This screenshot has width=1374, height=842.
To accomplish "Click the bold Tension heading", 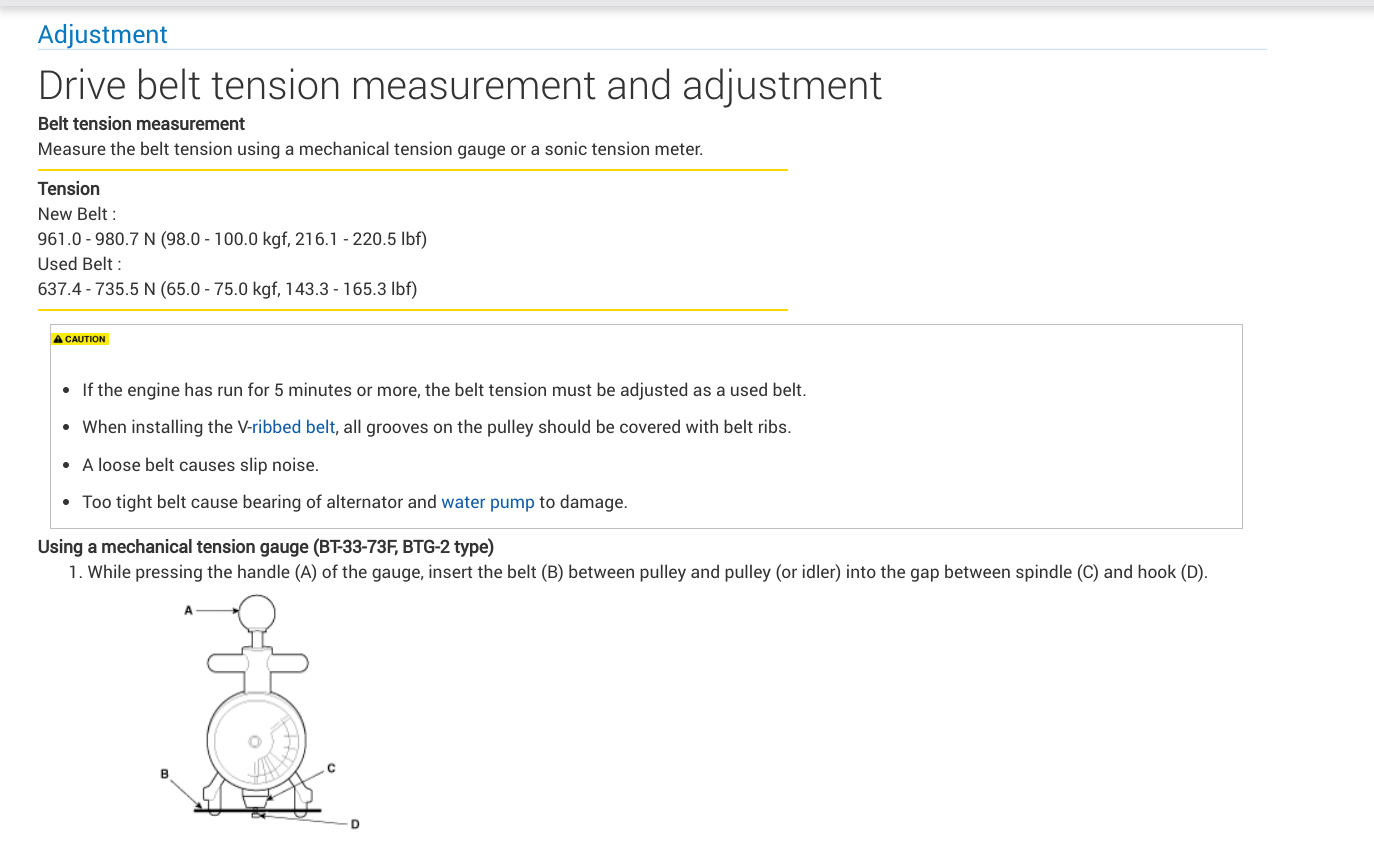I will (x=69, y=189).
